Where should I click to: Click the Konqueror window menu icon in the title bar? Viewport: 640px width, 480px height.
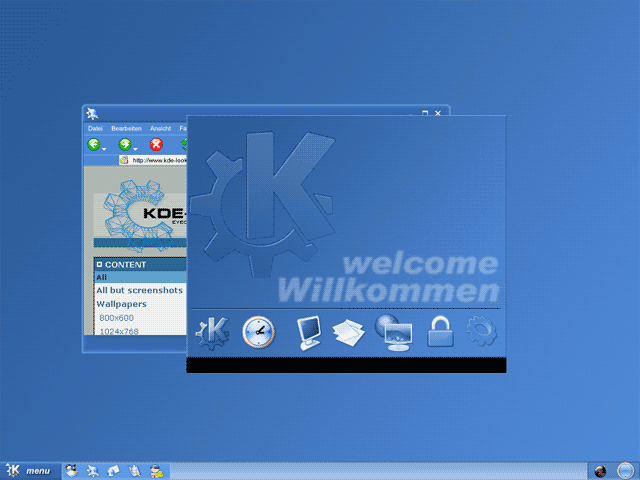coord(92,113)
